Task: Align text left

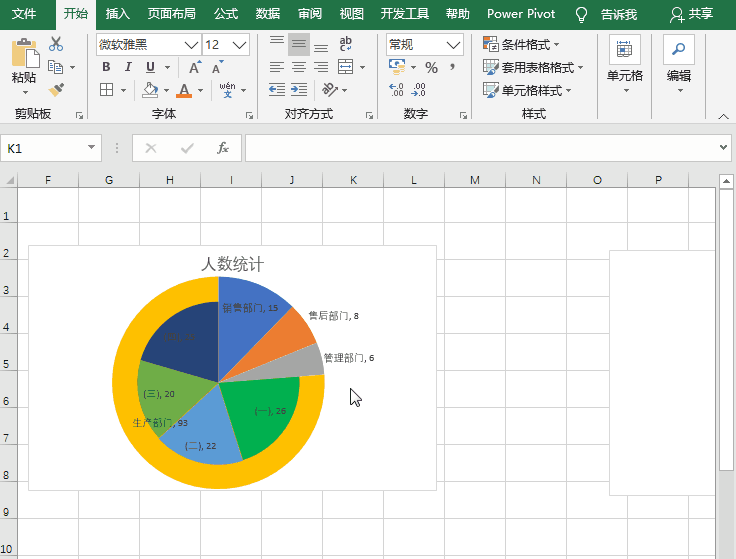Action: (276, 67)
